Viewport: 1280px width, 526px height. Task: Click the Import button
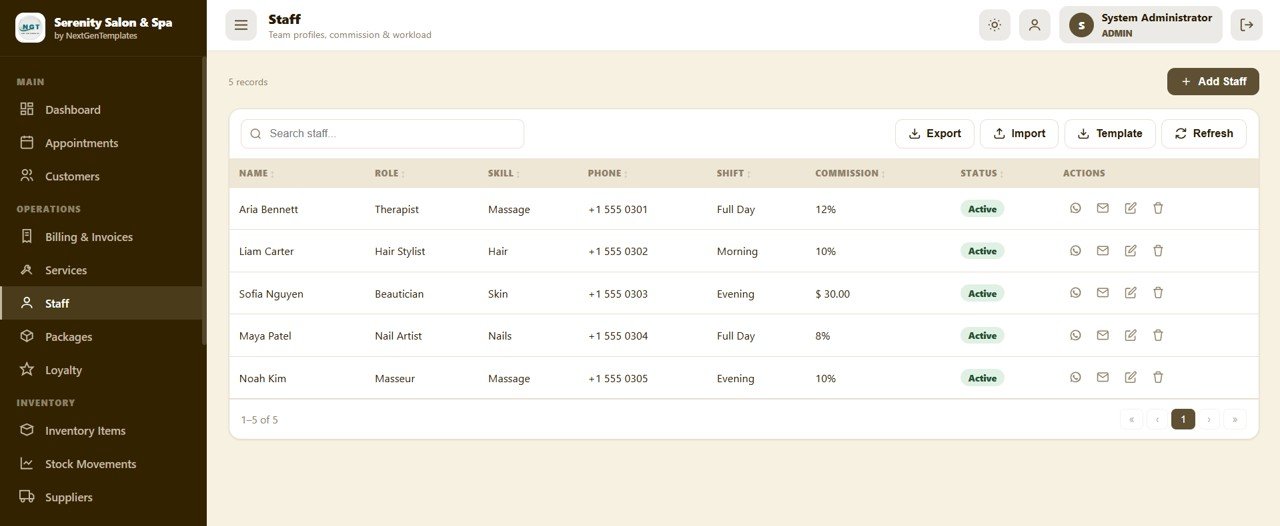(1019, 134)
